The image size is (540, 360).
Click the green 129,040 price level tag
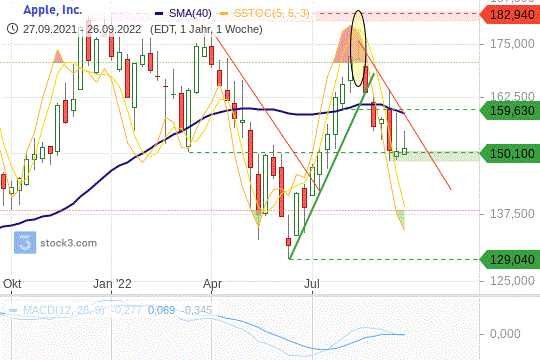(x=510, y=259)
